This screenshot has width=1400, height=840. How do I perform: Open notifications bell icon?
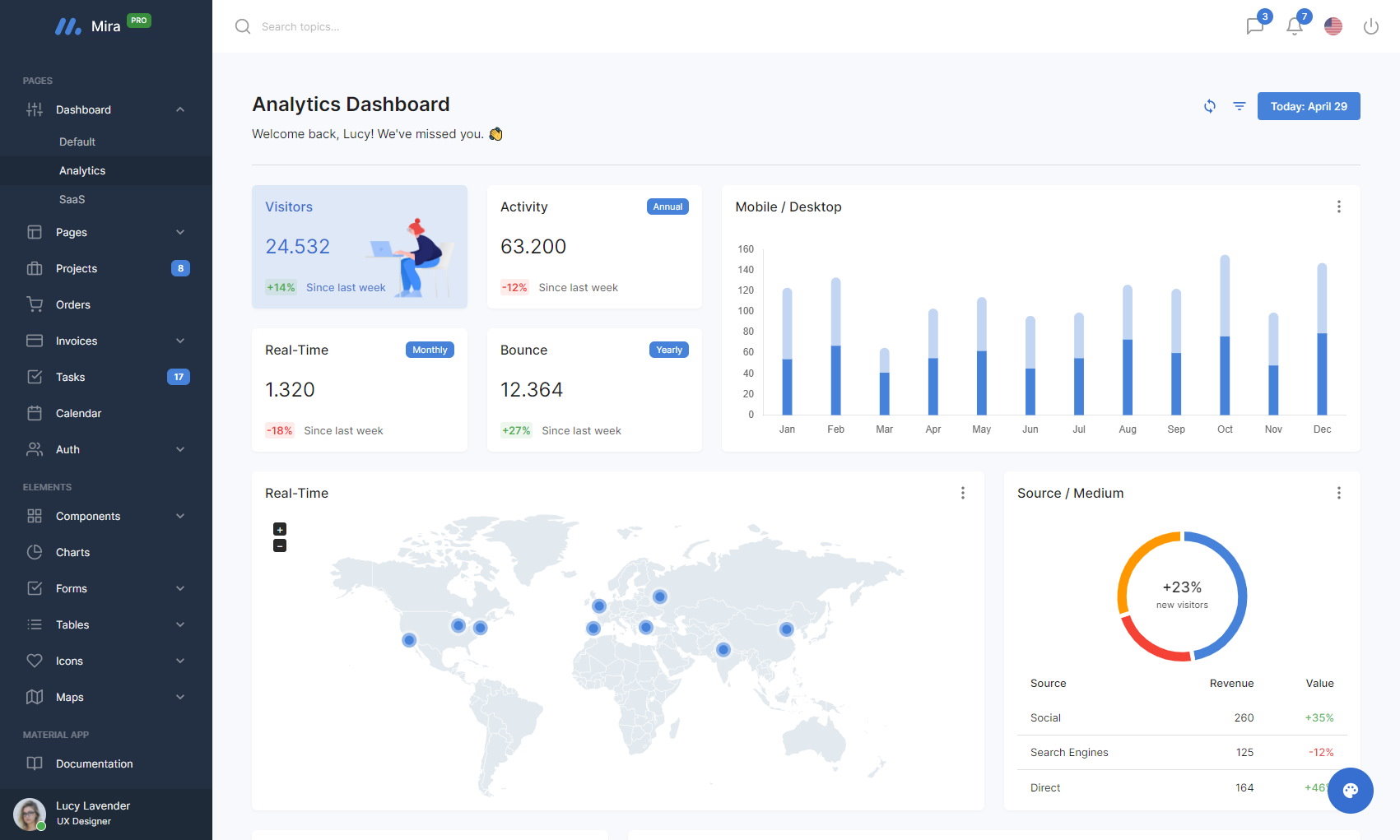point(1293,27)
